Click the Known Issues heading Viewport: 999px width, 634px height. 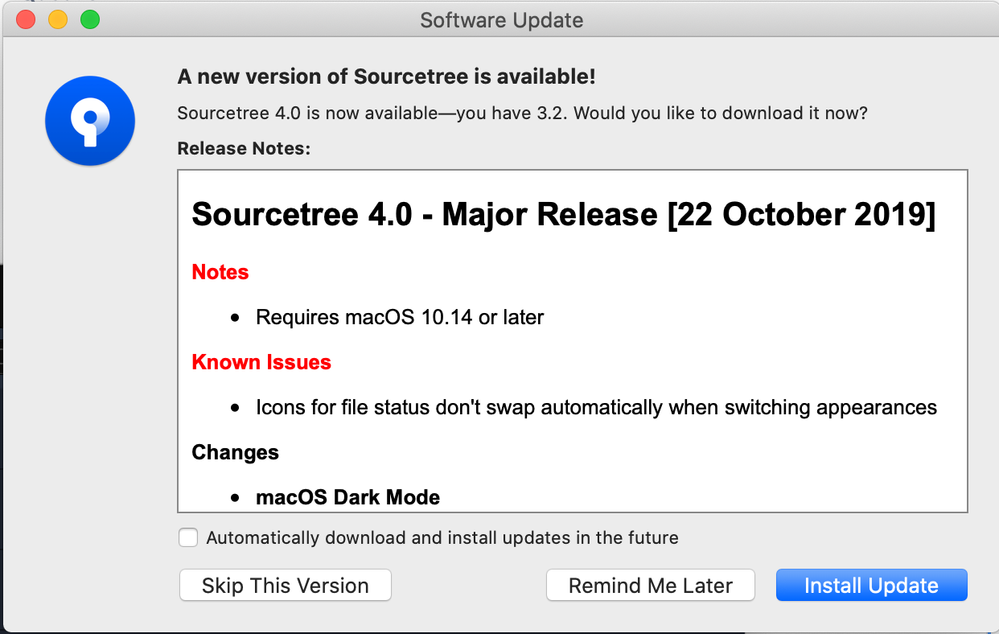pos(261,362)
